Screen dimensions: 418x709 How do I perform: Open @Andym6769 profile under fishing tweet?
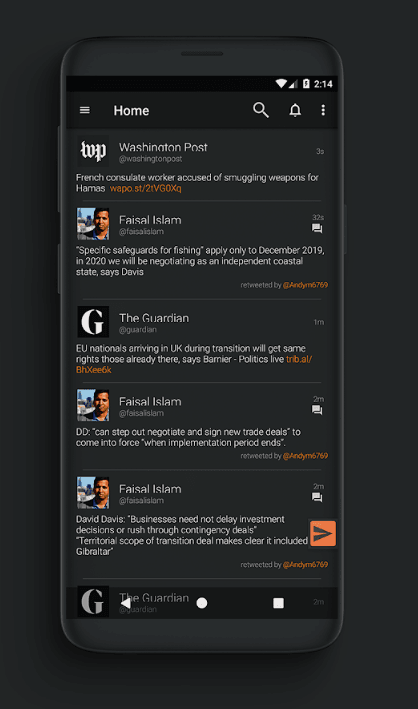click(305, 285)
